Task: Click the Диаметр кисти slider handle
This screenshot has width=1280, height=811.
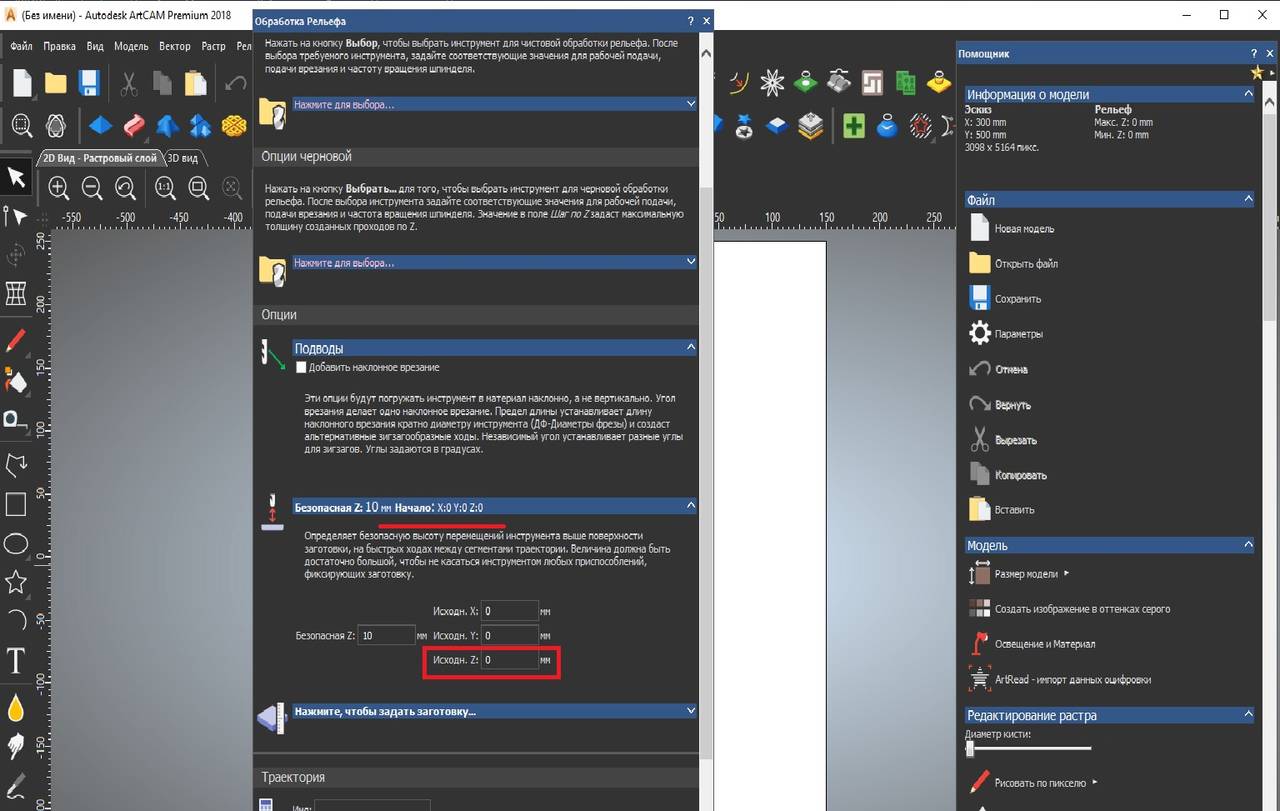Action: point(970,748)
